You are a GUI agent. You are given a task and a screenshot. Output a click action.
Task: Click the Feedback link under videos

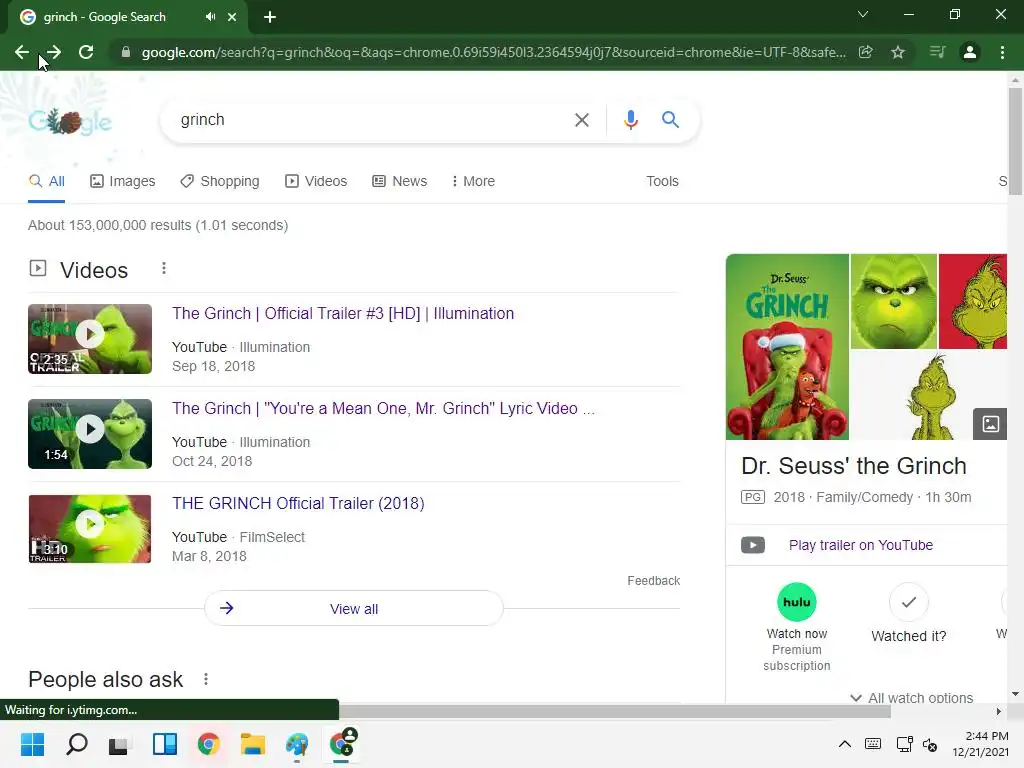pos(653,581)
